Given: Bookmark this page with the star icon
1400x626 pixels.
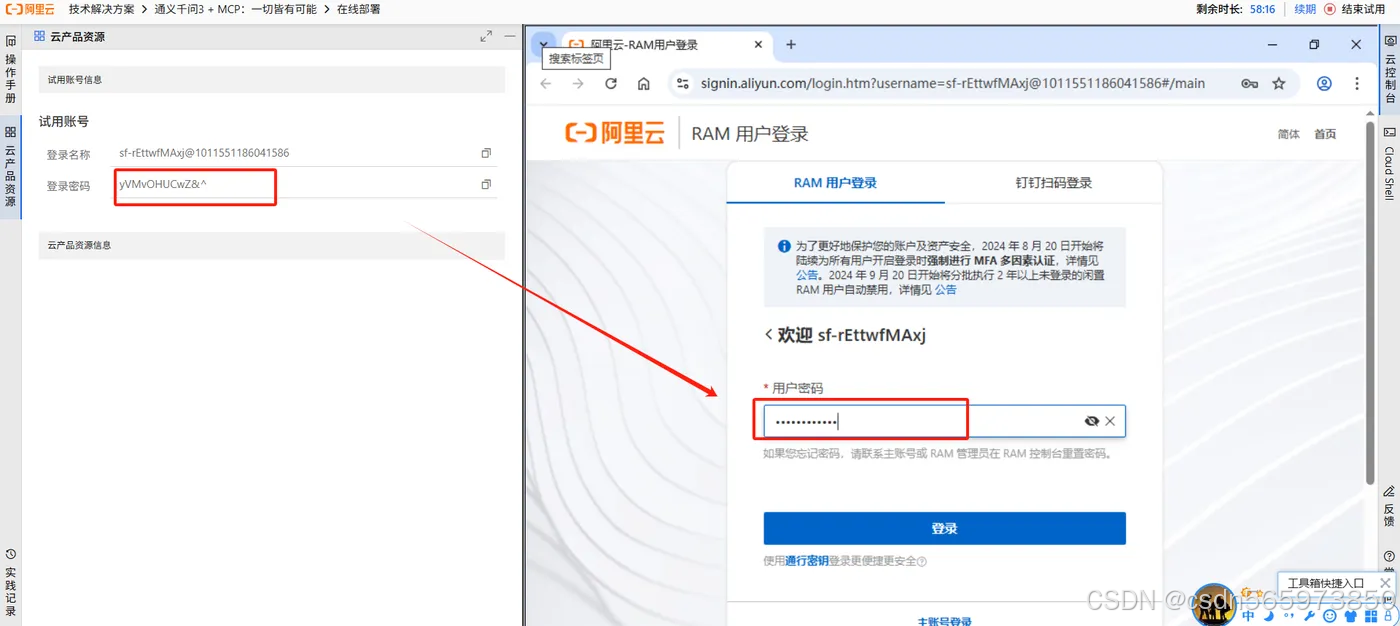Looking at the screenshot, I should [x=1279, y=84].
